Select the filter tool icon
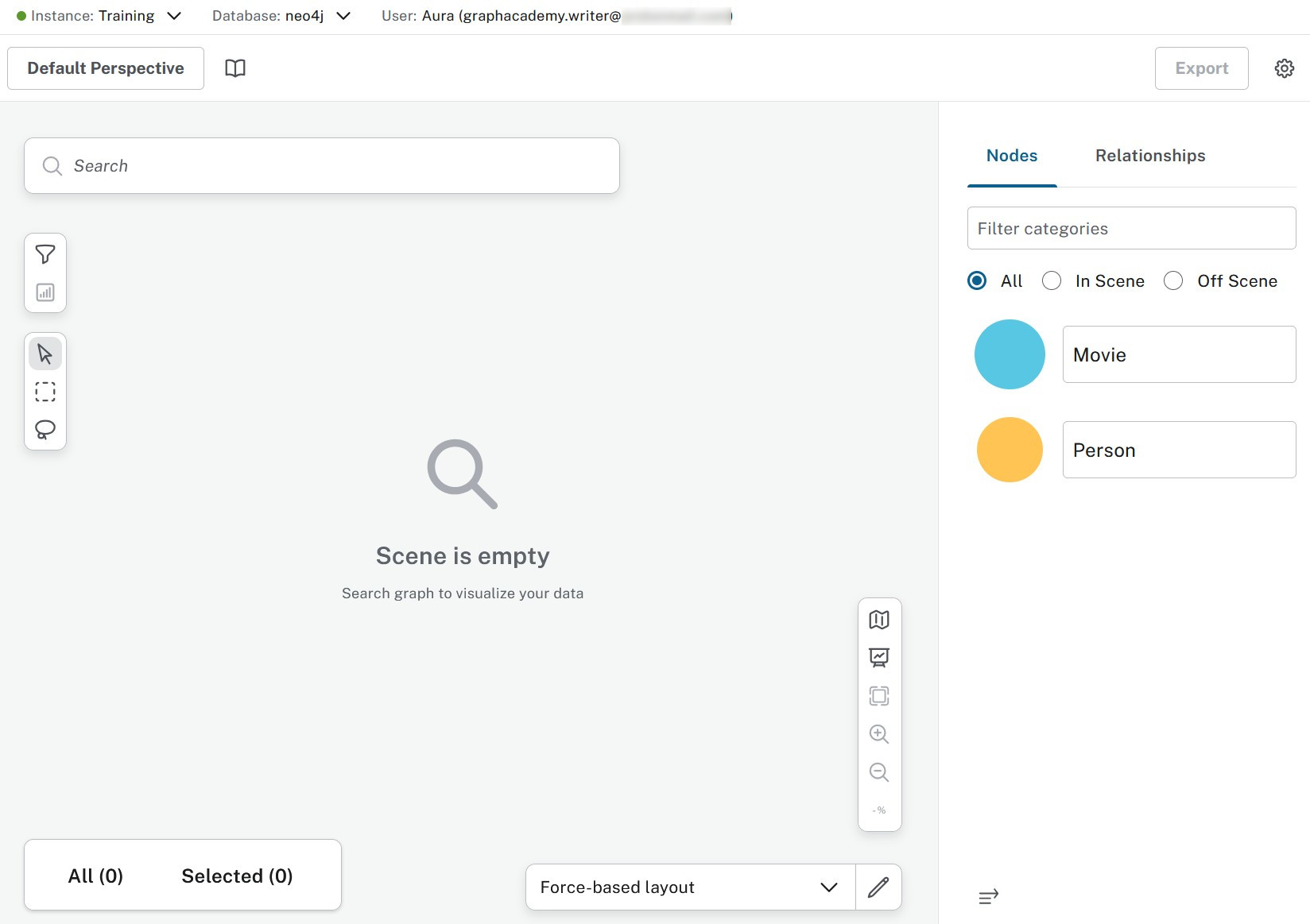The height and width of the screenshot is (924, 1310). click(x=45, y=254)
